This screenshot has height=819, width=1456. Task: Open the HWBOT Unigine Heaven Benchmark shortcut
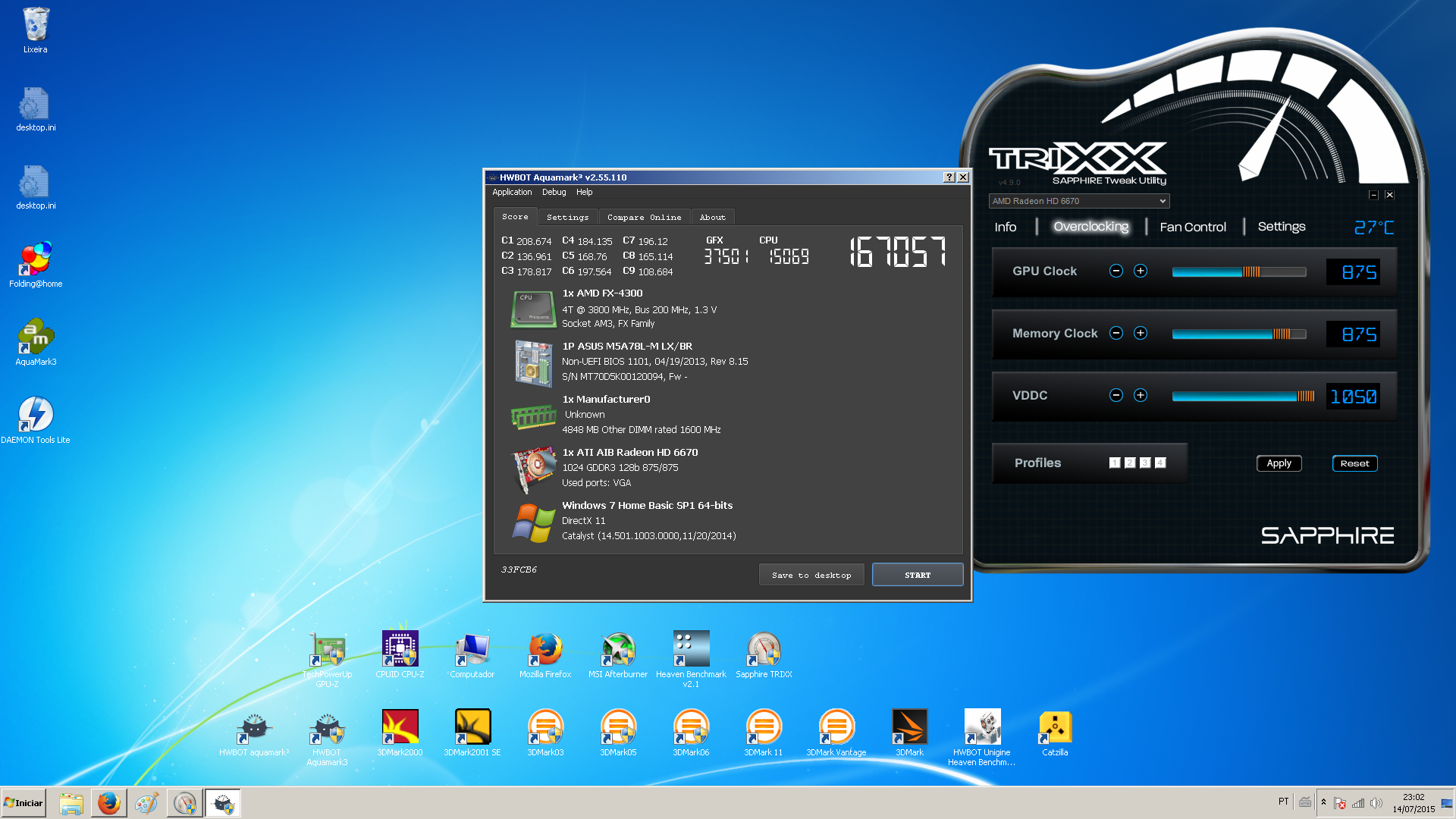pyautogui.click(x=982, y=738)
